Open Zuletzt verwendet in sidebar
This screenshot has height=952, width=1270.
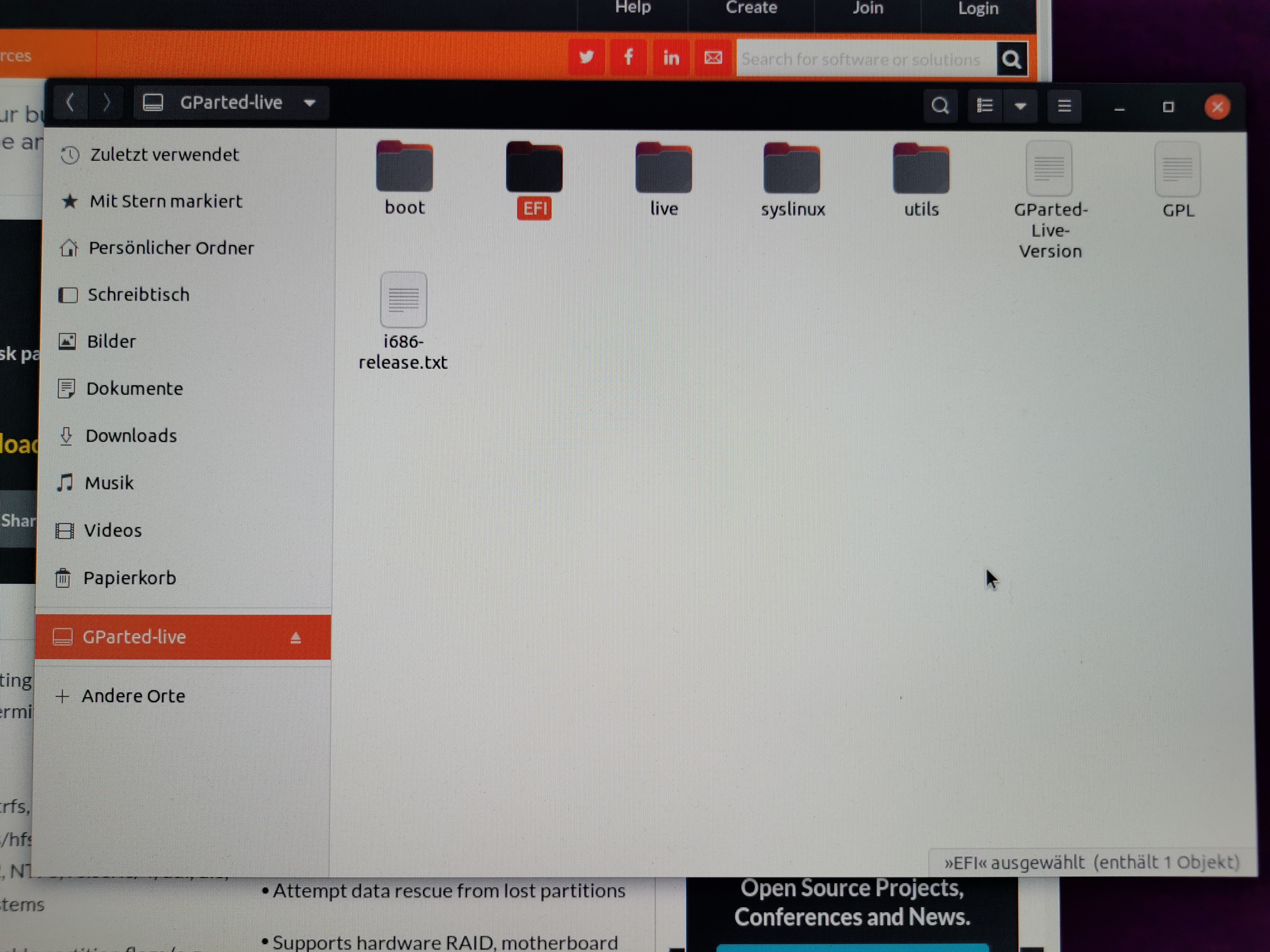coord(164,155)
